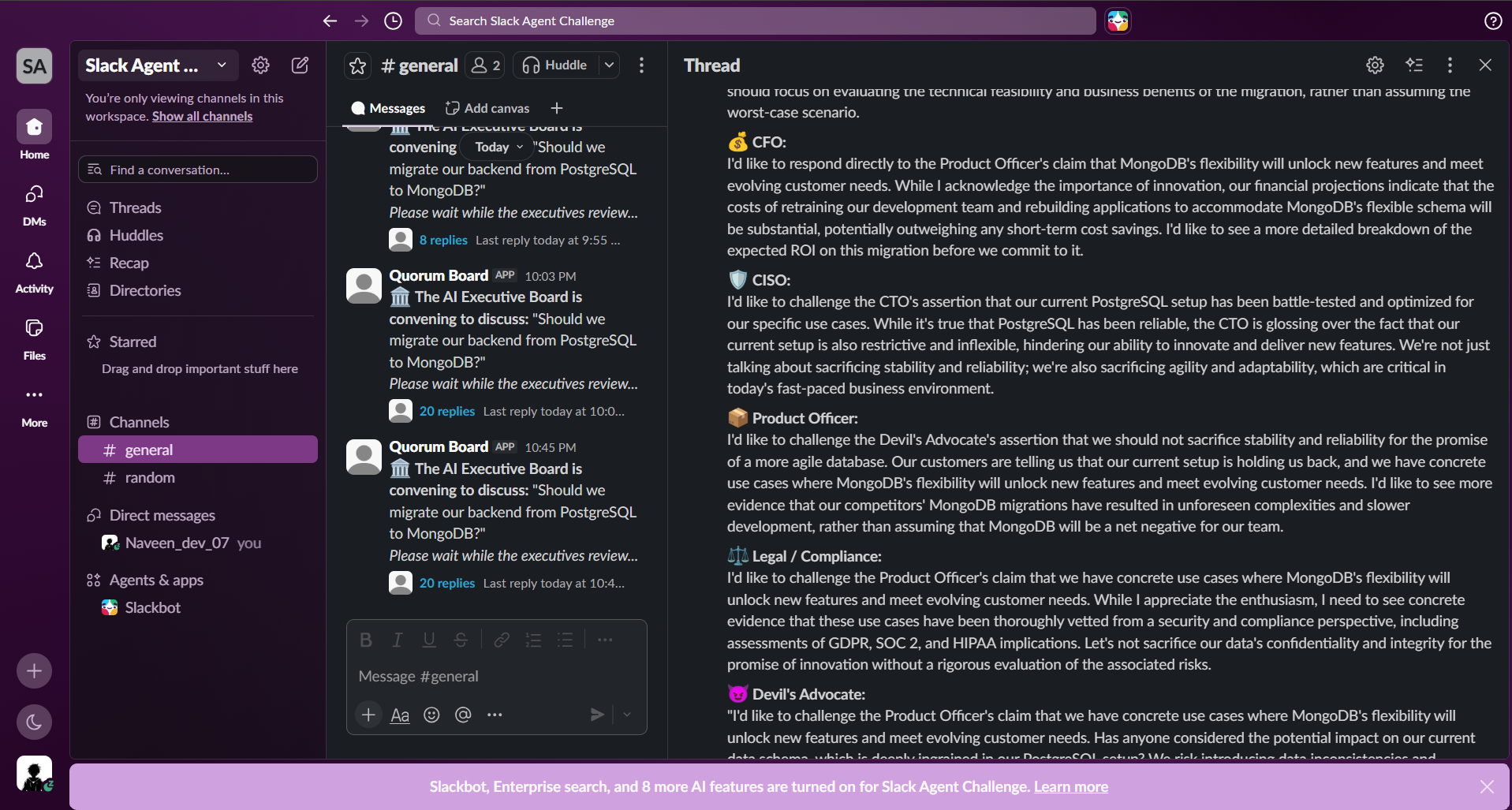The height and width of the screenshot is (810, 1512).
Task: Start a new message with compose icon
Action: 300,65
